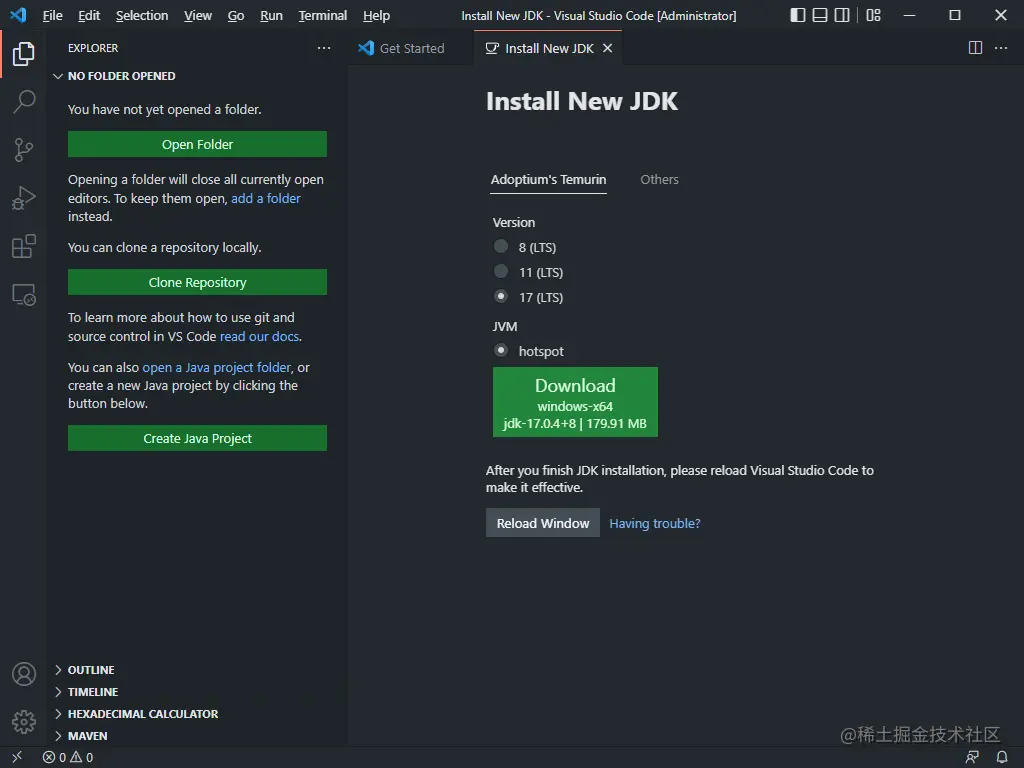The height and width of the screenshot is (768, 1024).
Task: Click the Create Java Project button
Action: [197, 438]
